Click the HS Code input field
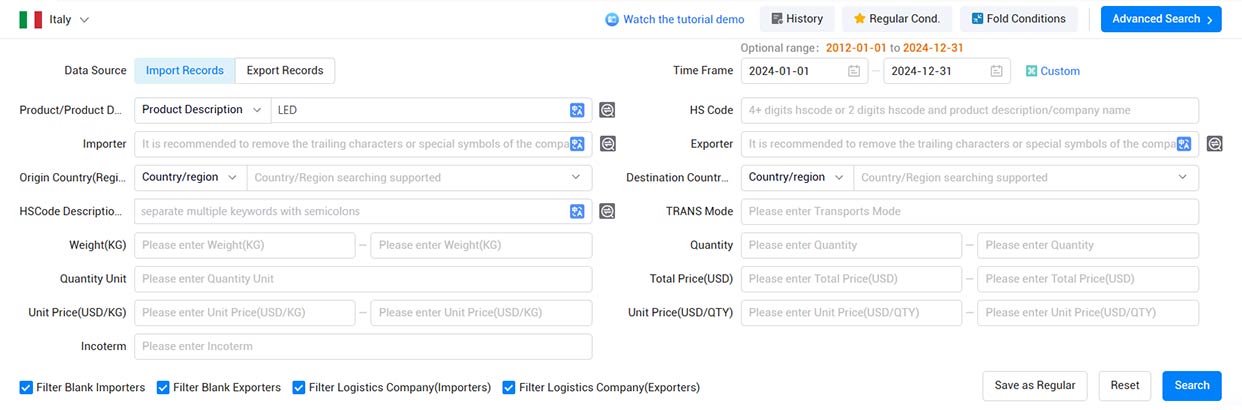The width and height of the screenshot is (1242, 410). click(x=969, y=110)
